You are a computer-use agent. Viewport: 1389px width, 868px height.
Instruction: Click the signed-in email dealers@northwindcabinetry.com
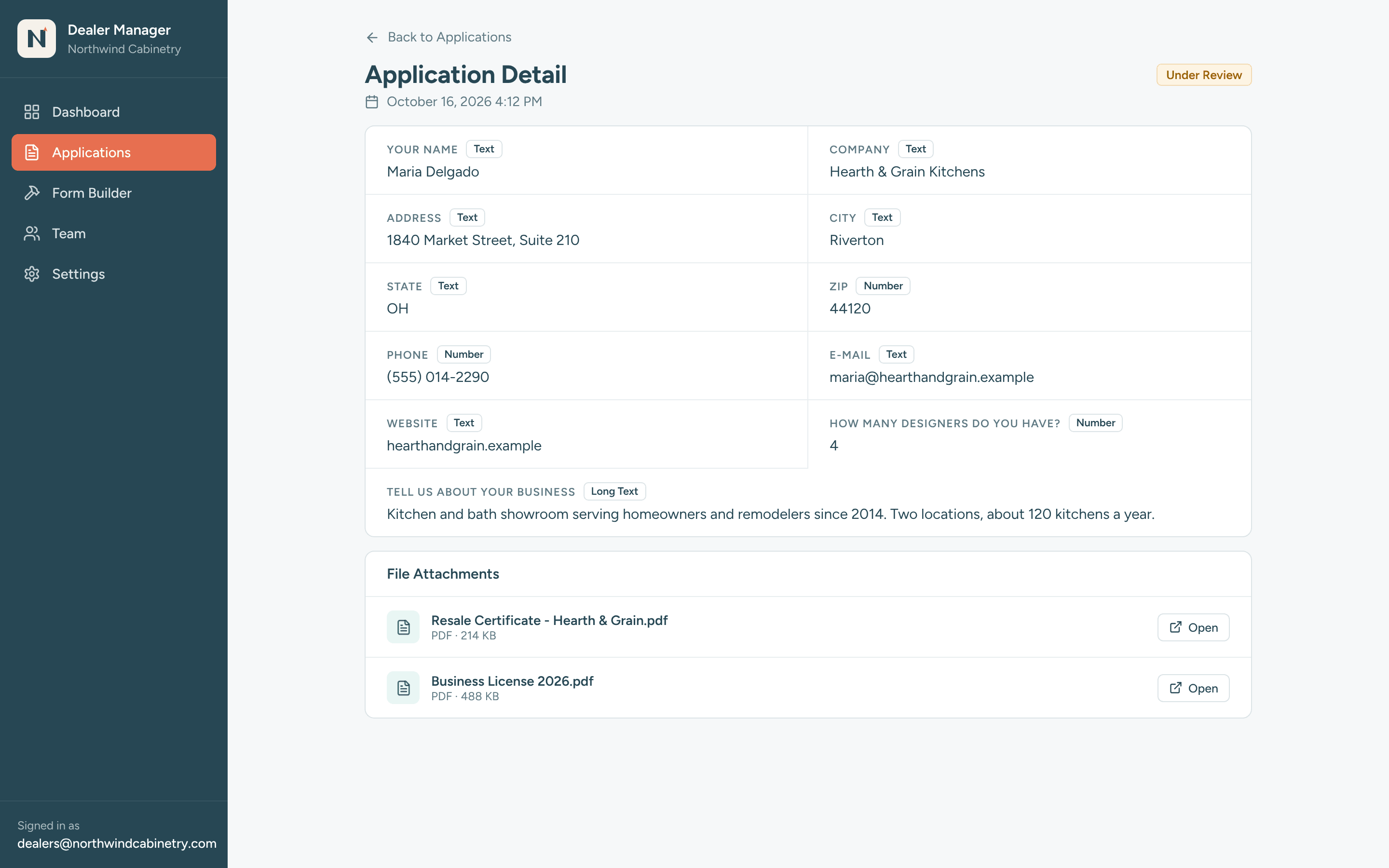(x=117, y=843)
